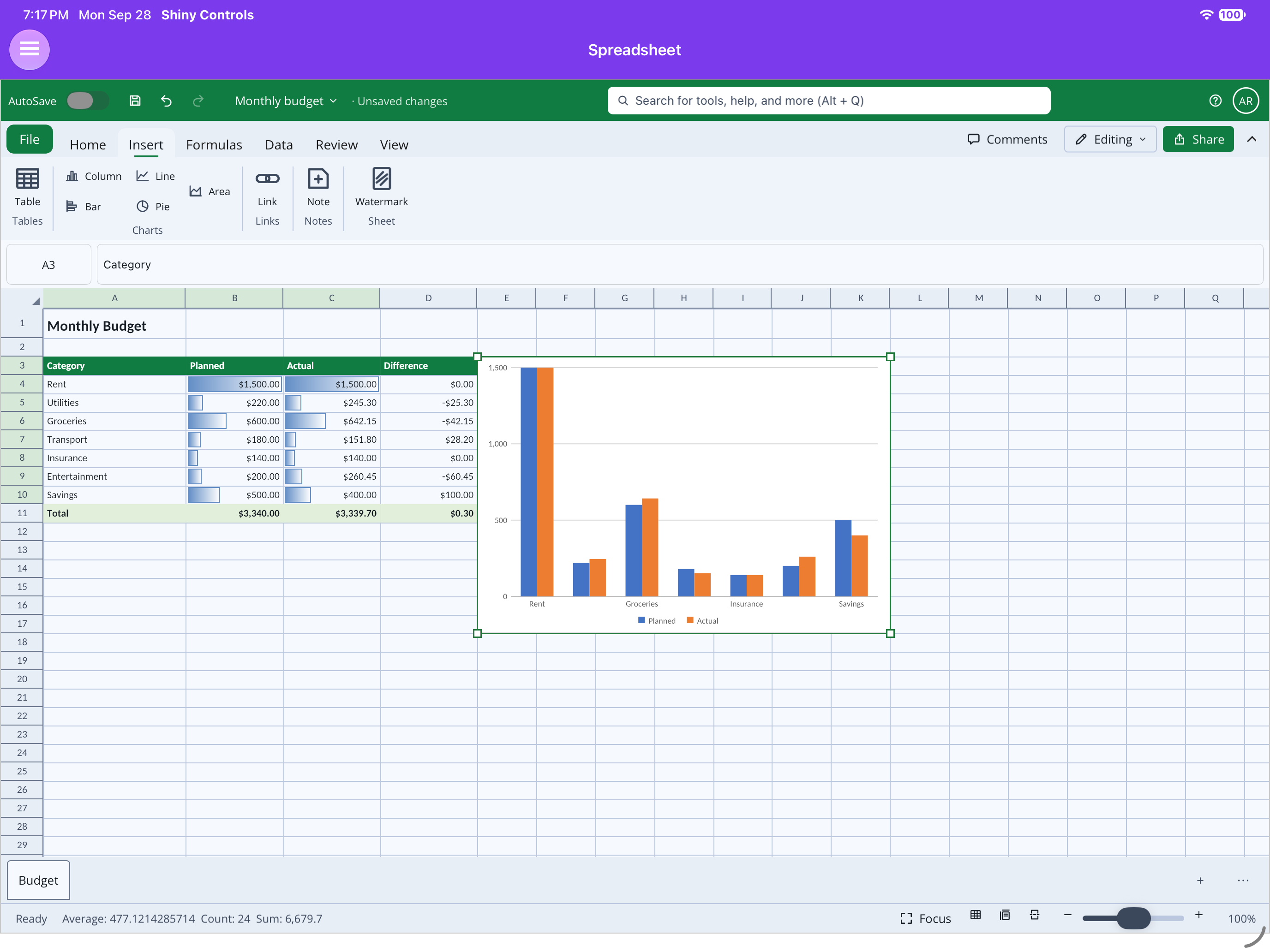Insert a Bar chart
Screen dimensions: 1270x952
(x=83, y=207)
